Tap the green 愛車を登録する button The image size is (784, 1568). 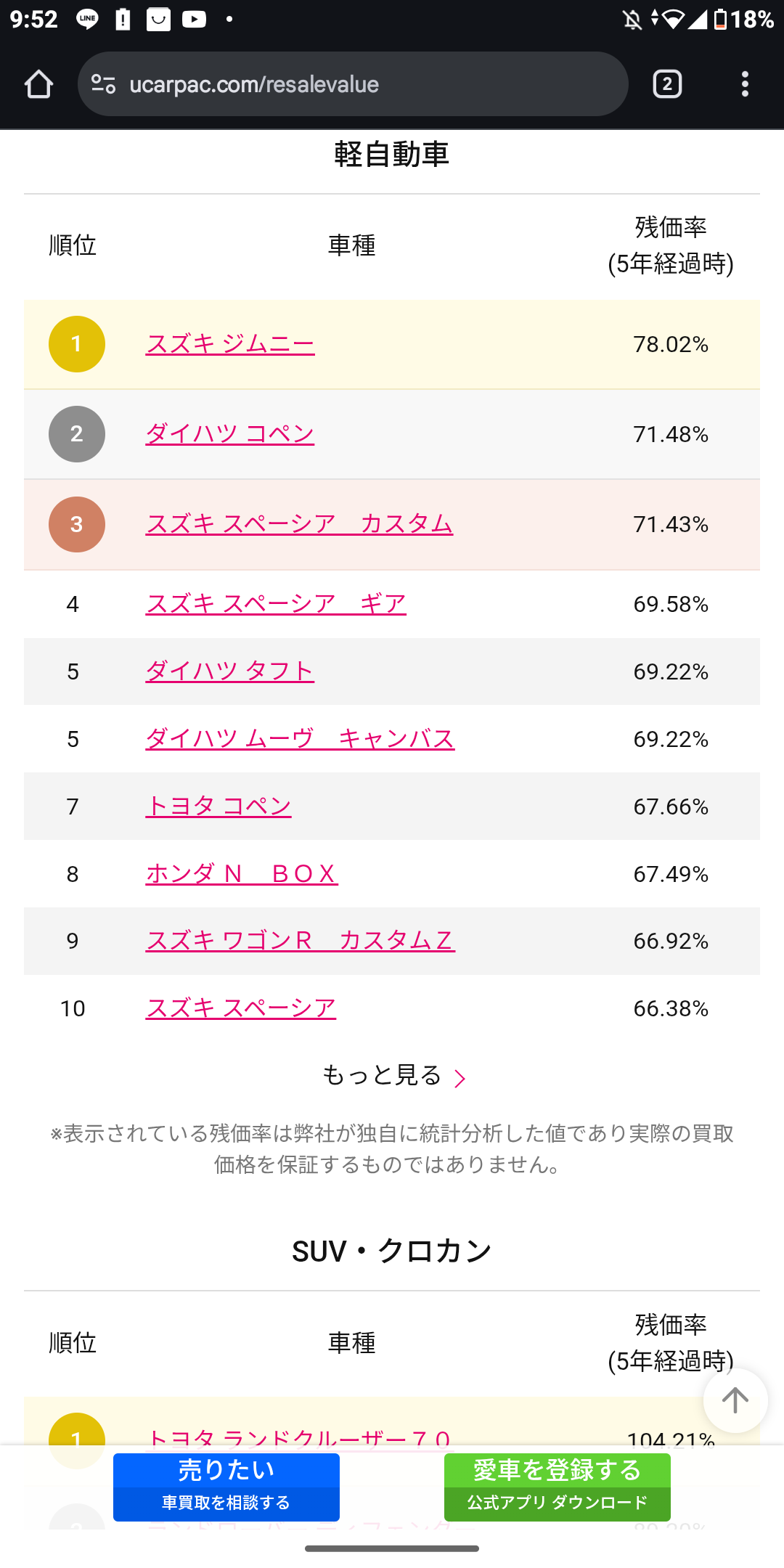tap(558, 1486)
